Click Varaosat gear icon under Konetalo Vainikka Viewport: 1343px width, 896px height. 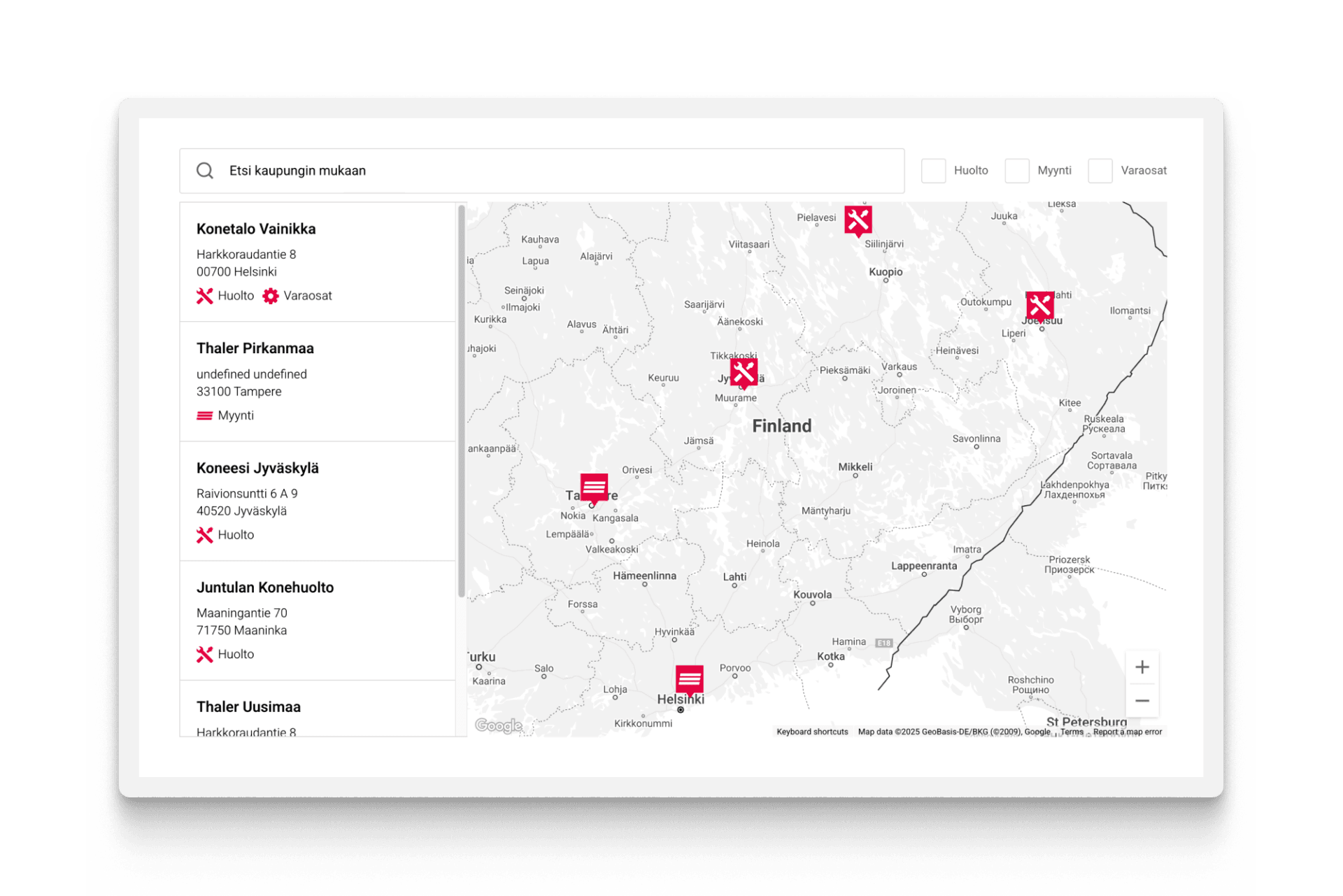(x=271, y=296)
